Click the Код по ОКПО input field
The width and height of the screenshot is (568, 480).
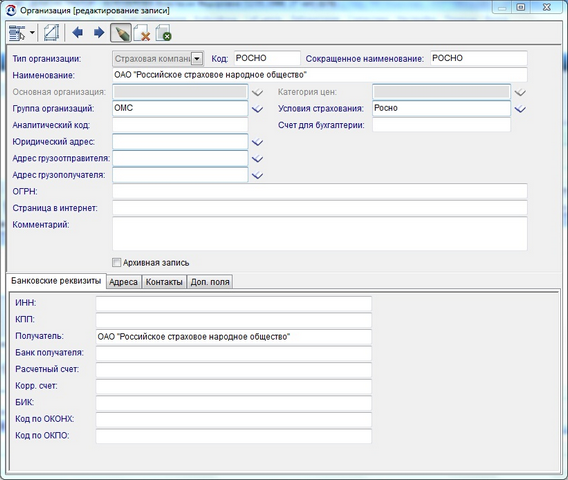pyautogui.click(x=234, y=437)
